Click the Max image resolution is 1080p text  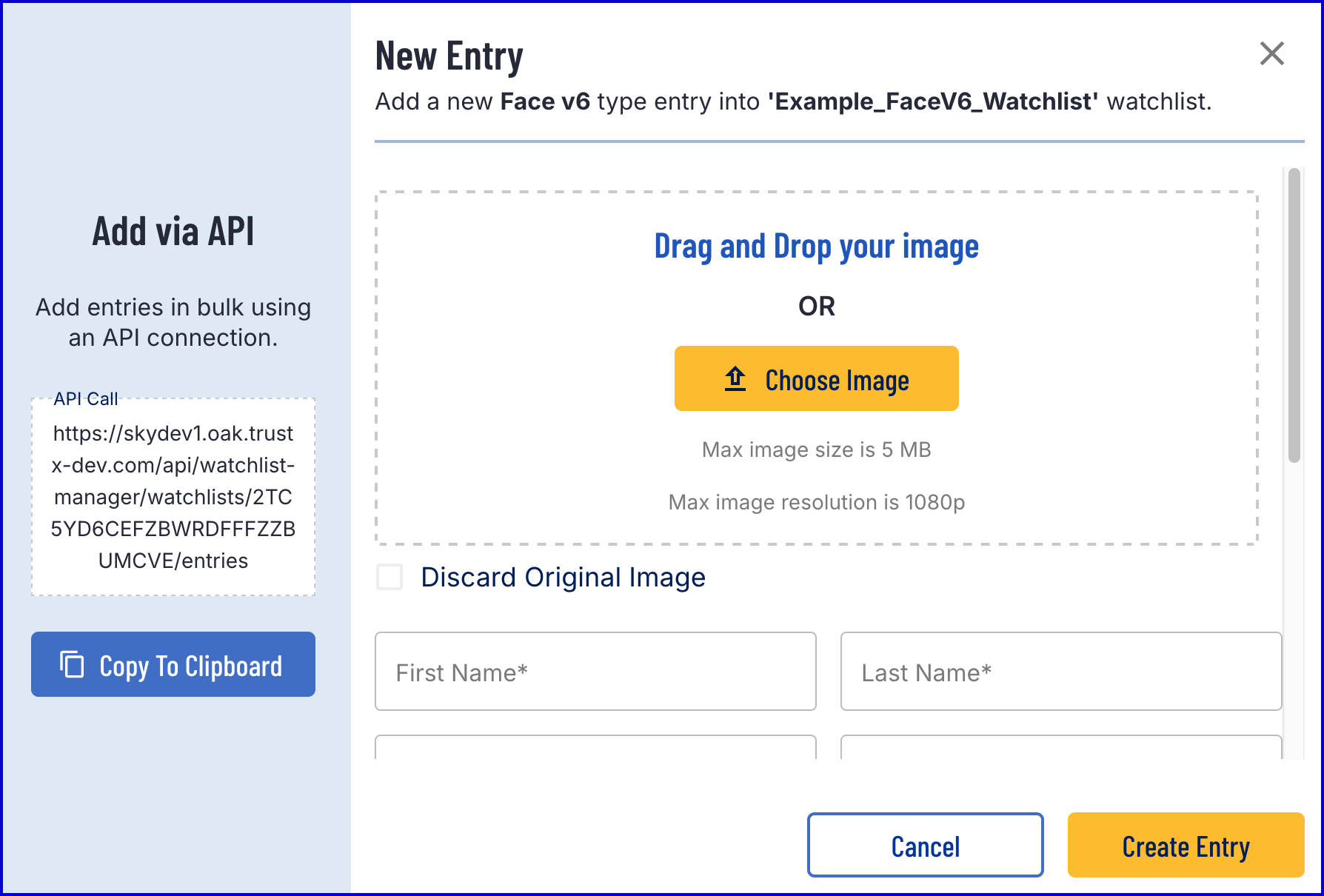pyautogui.click(x=816, y=502)
